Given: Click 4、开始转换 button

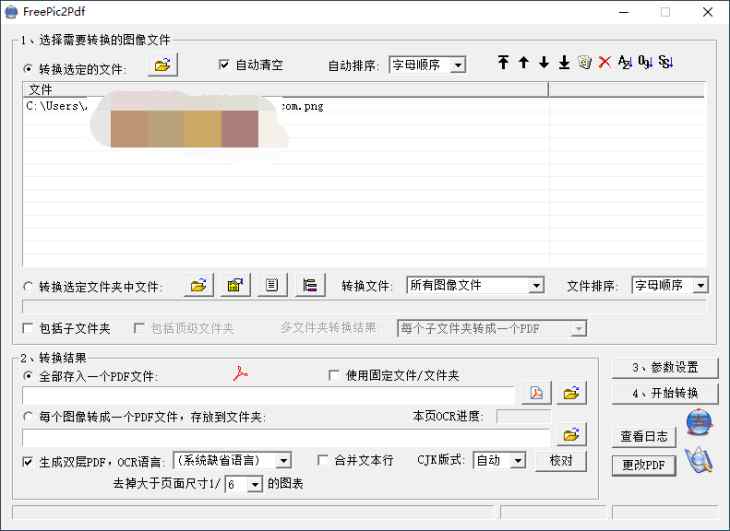Looking at the screenshot, I should 665,393.
